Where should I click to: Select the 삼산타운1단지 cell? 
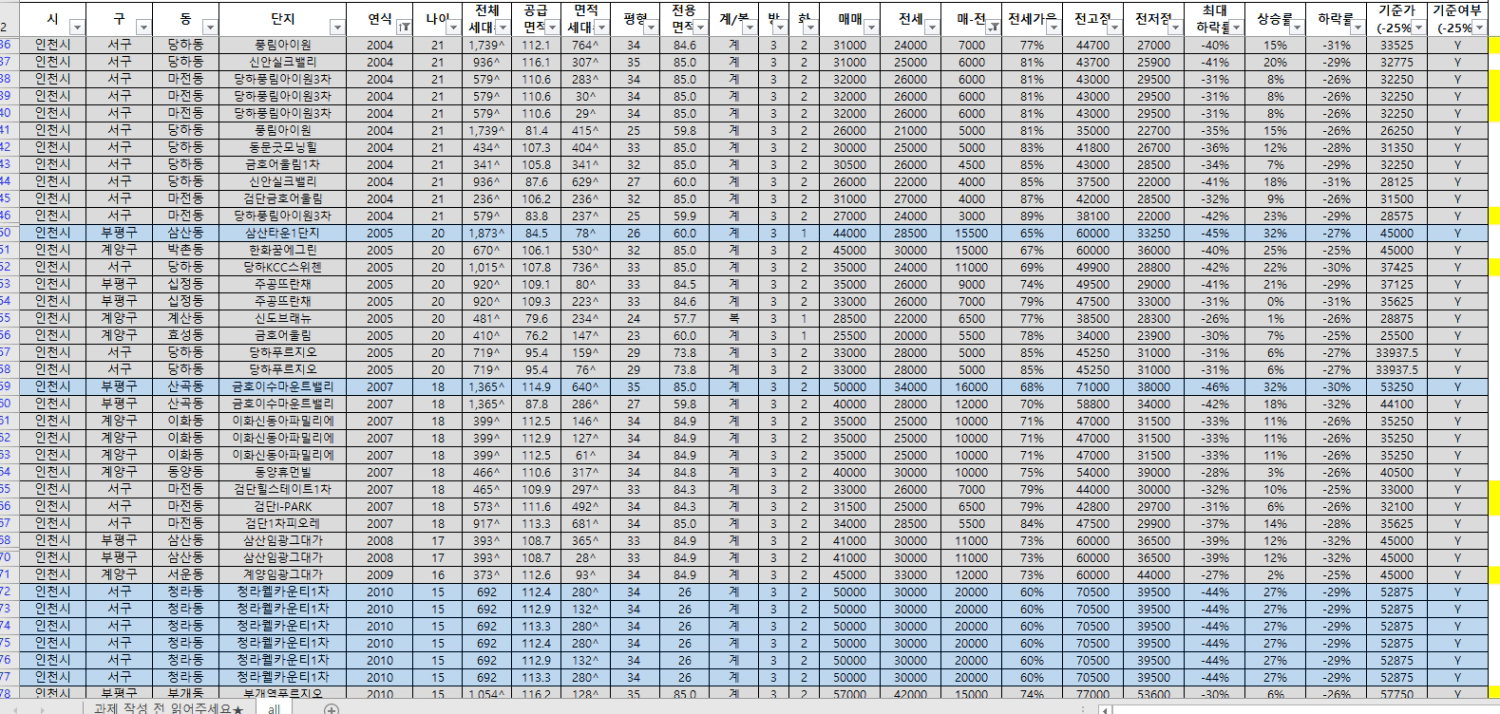[283, 233]
